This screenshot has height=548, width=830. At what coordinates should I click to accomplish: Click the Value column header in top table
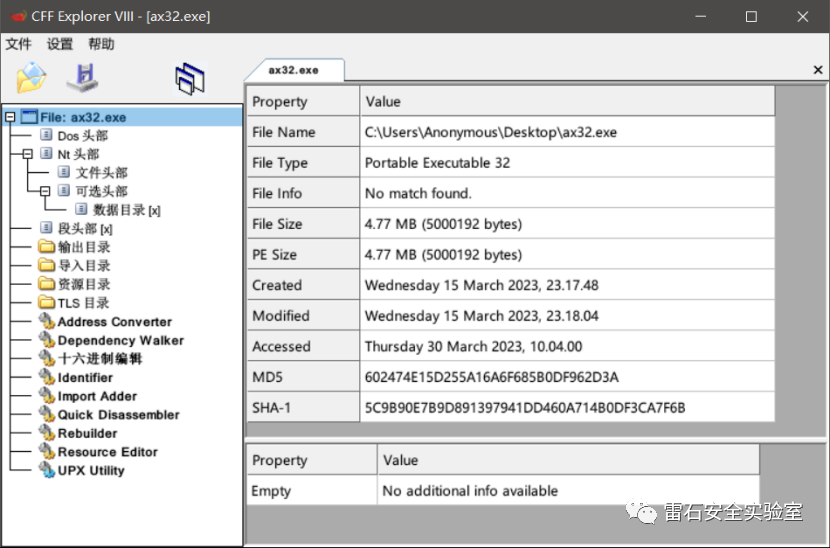[567, 101]
